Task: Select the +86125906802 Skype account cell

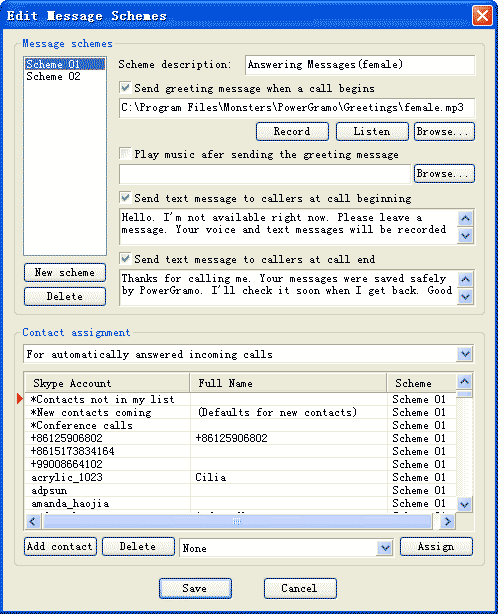Action: pyautogui.click(x=108, y=438)
